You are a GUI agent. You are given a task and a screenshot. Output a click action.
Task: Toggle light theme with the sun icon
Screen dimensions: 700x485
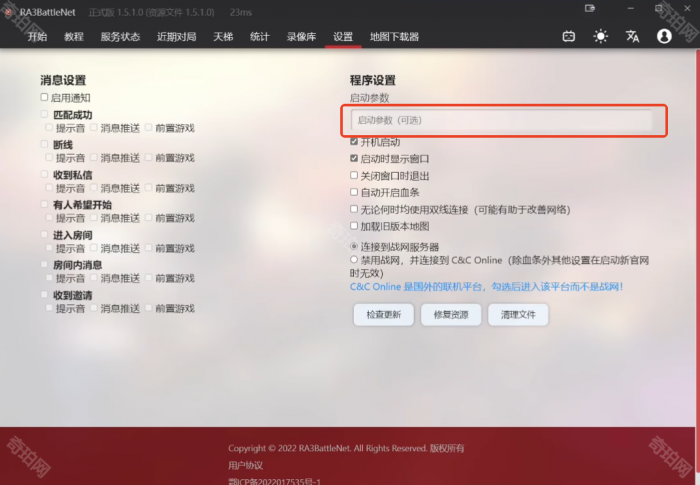[x=600, y=36]
